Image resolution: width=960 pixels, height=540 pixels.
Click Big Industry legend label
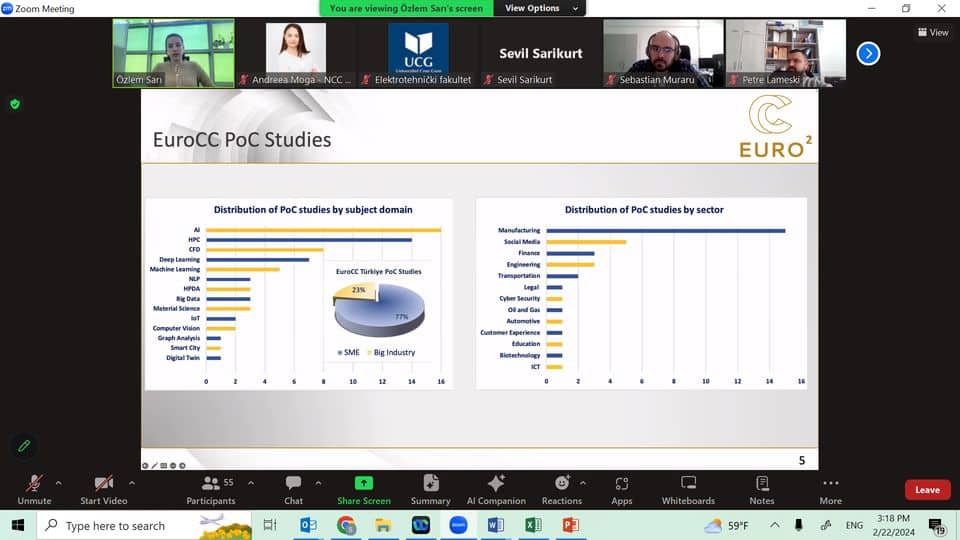pyautogui.click(x=391, y=353)
